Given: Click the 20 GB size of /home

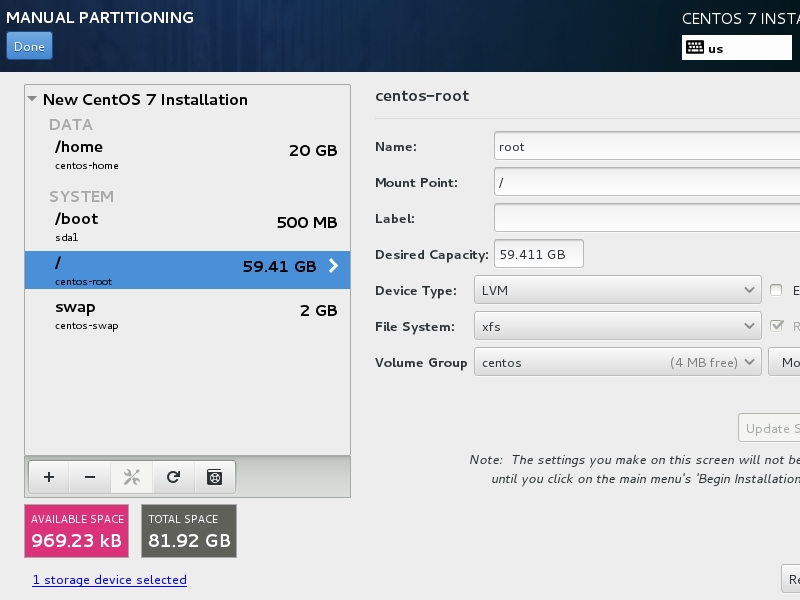Looking at the screenshot, I should point(313,151).
